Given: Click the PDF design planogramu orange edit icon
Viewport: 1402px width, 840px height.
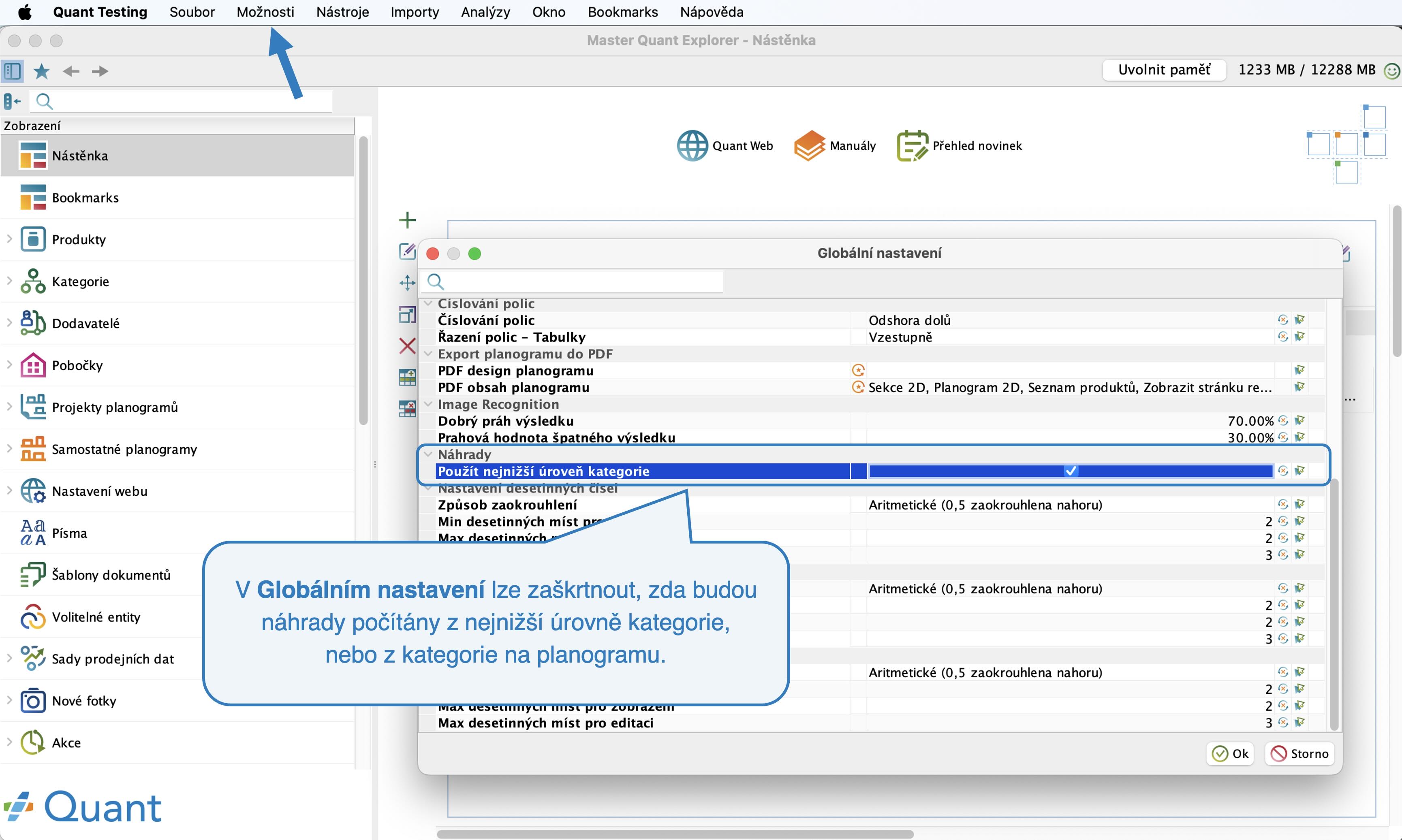Looking at the screenshot, I should (x=858, y=371).
